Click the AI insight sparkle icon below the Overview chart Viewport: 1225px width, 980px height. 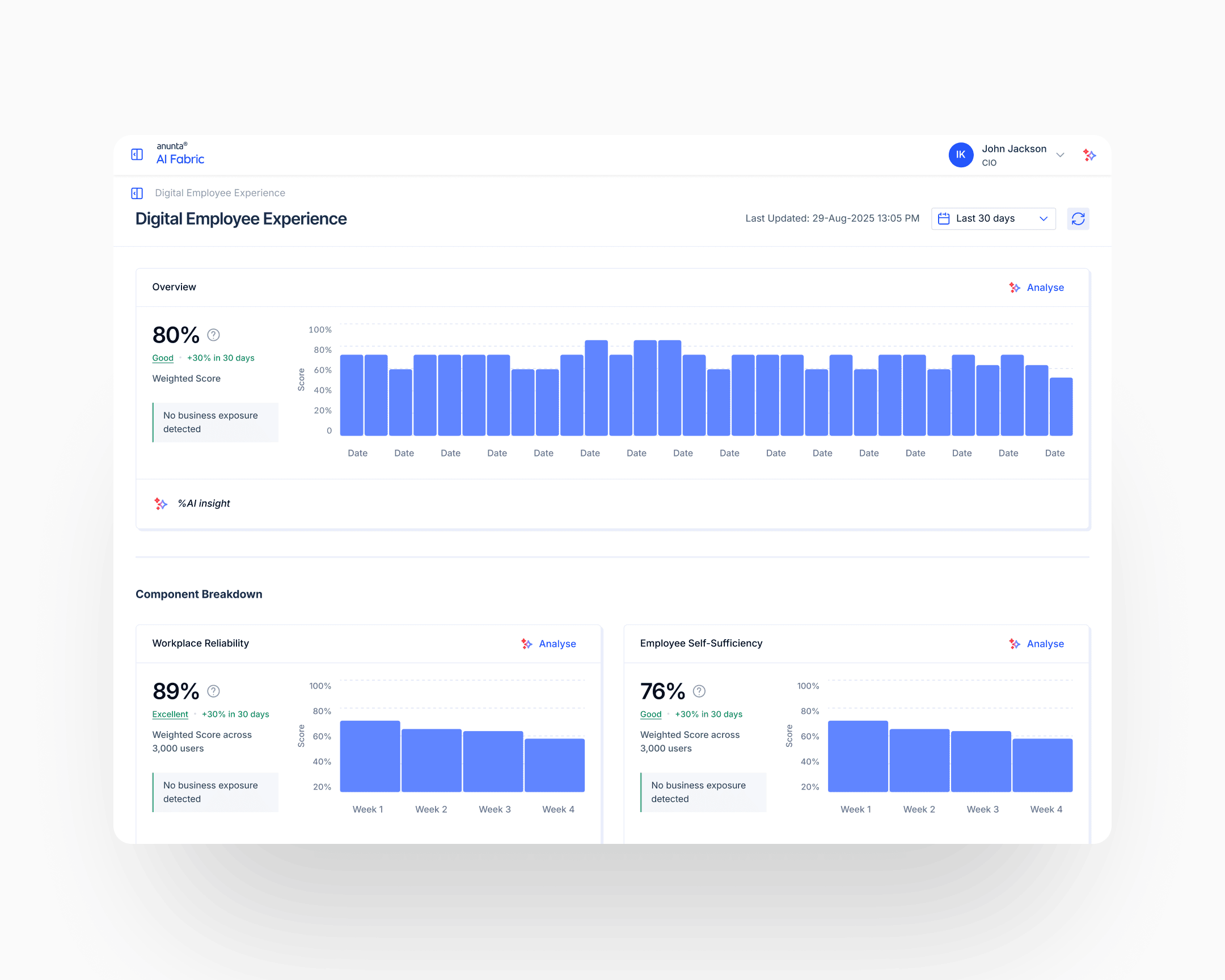160,504
